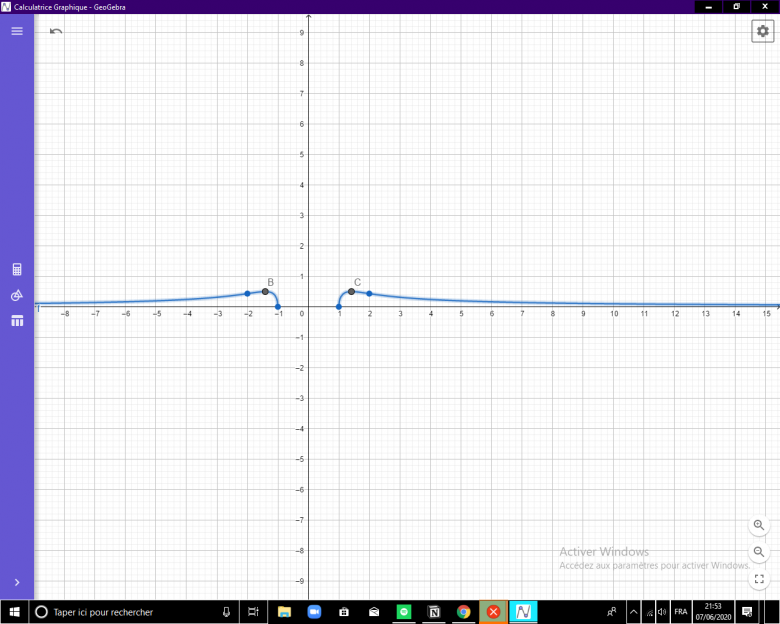The width and height of the screenshot is (780, 624).
Task: Open Google Chrome from the taskbar
Action: point(463,611)
